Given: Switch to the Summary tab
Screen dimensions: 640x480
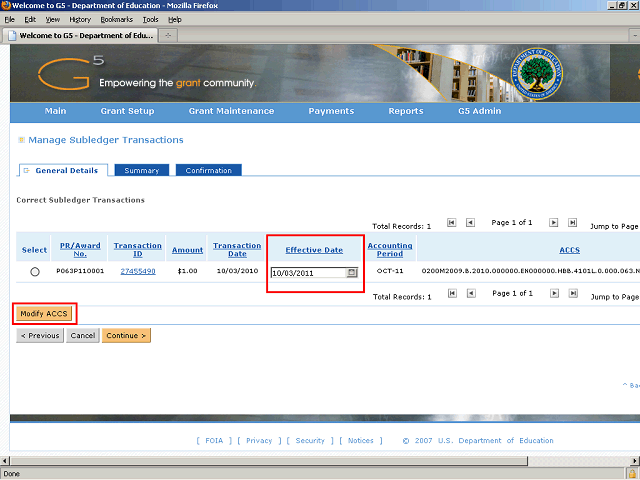Looking at the screenshot, I should pos(142,170).
